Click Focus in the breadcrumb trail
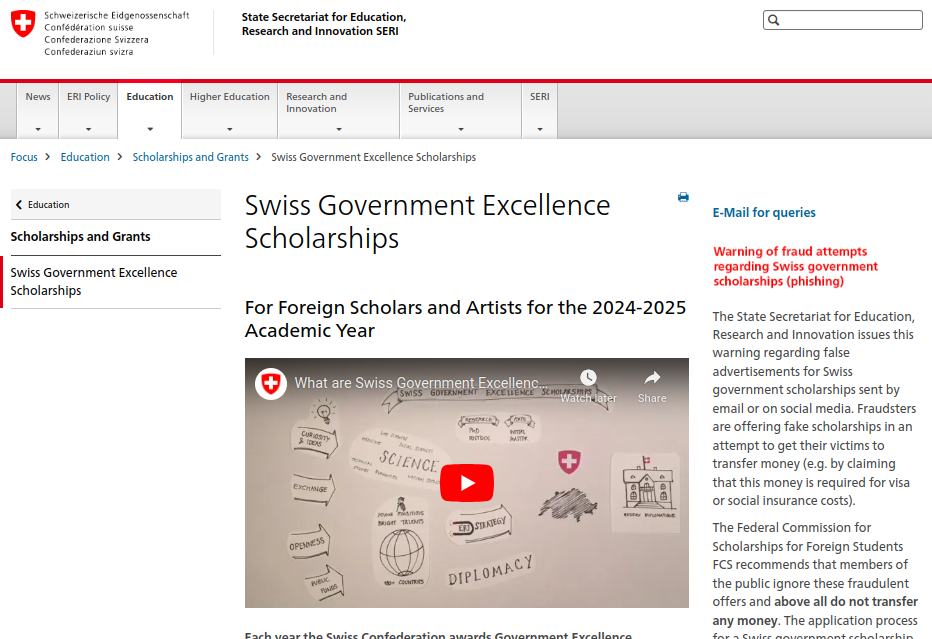Viewport: 932px width, 639px height. 23,157
